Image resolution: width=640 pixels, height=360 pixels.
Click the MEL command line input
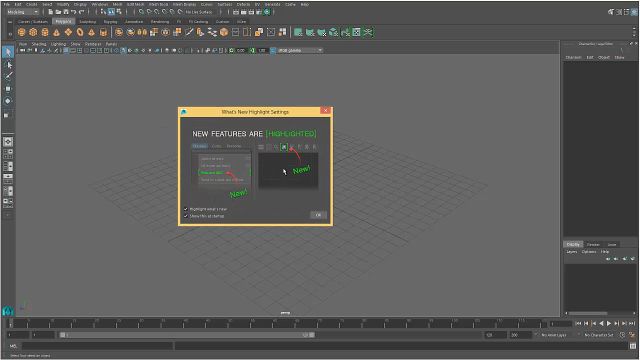click(x=97, y=346)
